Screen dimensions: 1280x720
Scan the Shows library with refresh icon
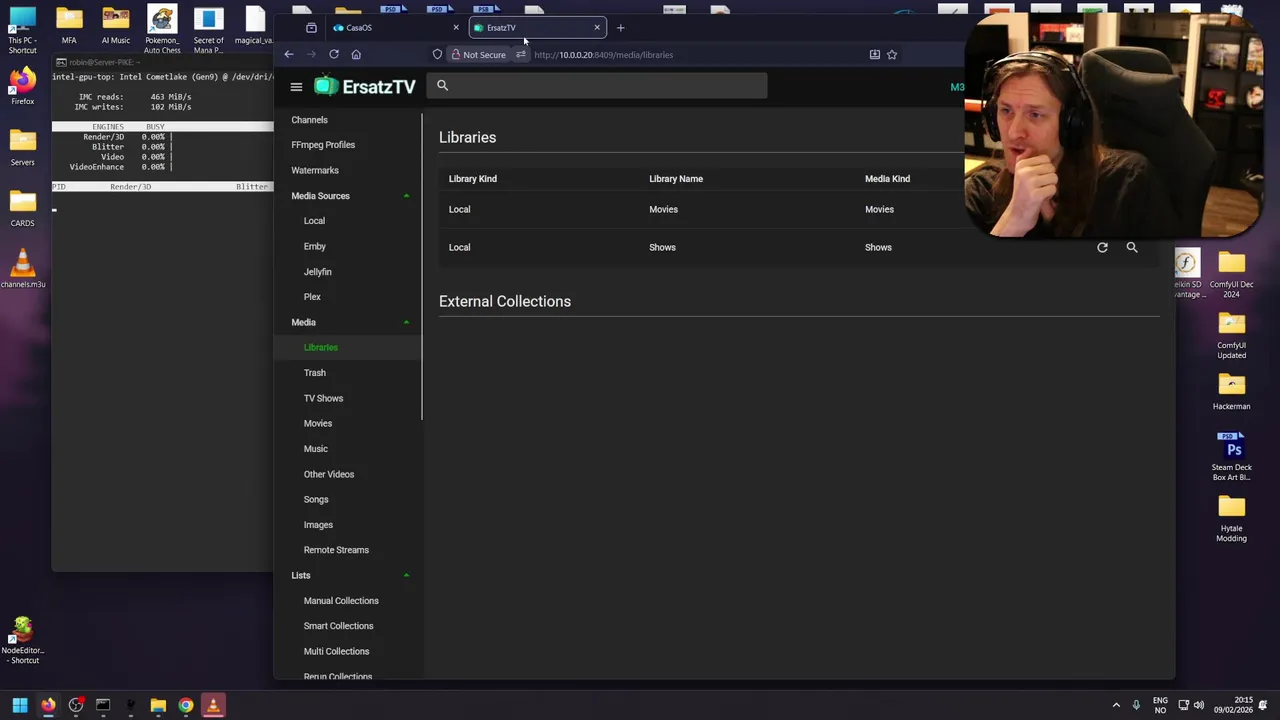coord(1102,247)
